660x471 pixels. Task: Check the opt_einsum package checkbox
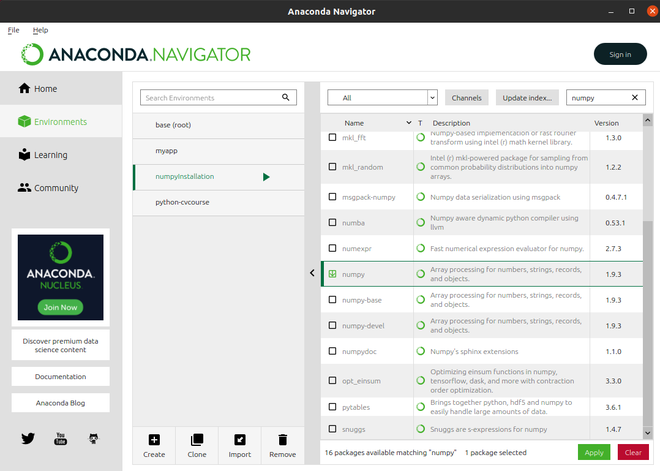point(333,381)
